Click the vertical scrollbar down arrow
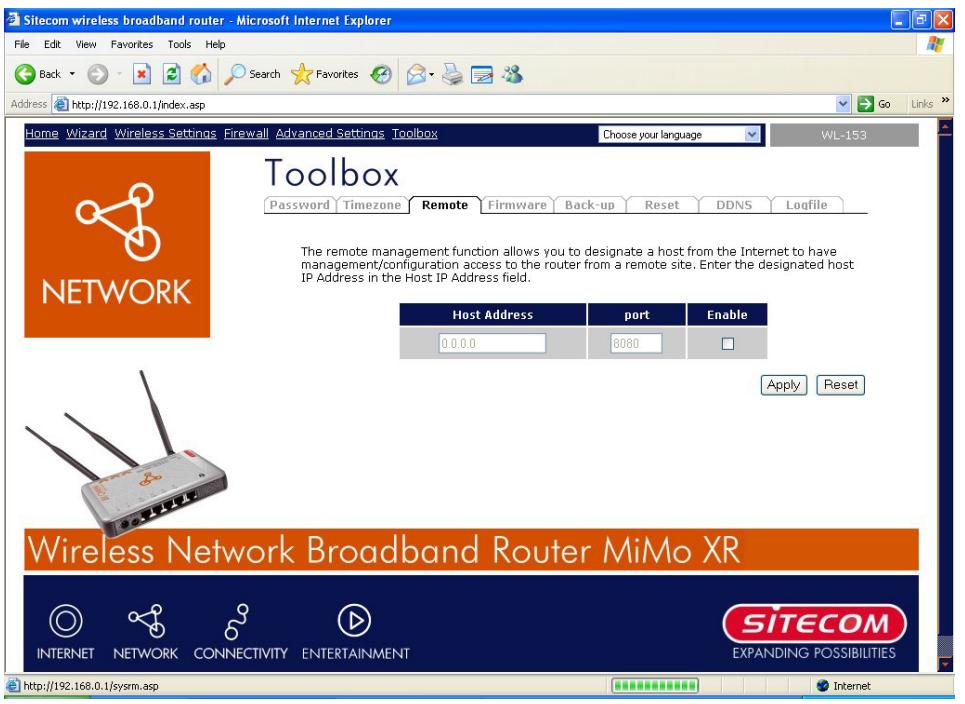Image resolution: width=965 pixels, height=704 pixels. [x=945, y=665]
